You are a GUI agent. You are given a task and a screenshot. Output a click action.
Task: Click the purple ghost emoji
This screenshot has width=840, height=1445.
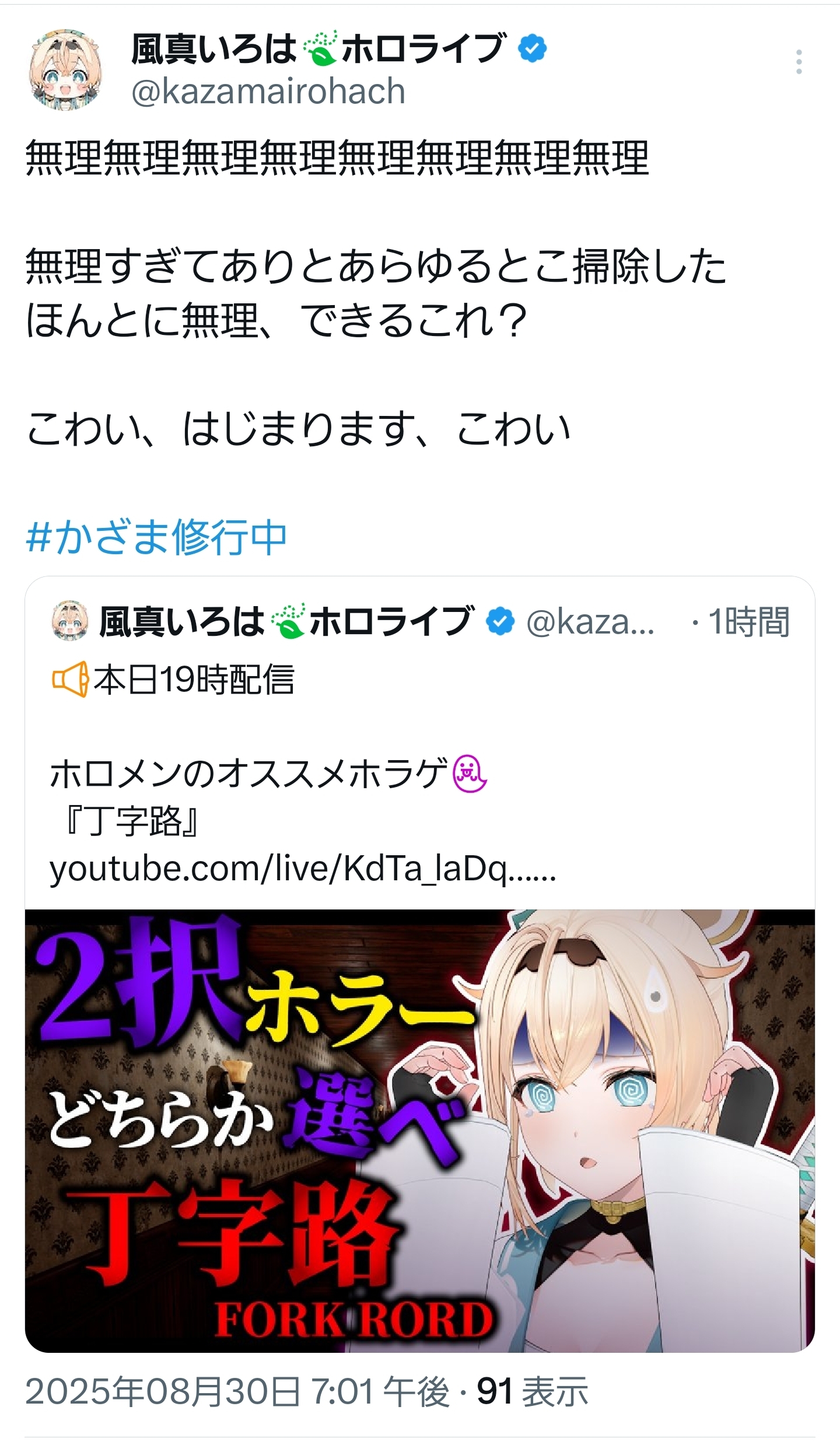[470, 774]
